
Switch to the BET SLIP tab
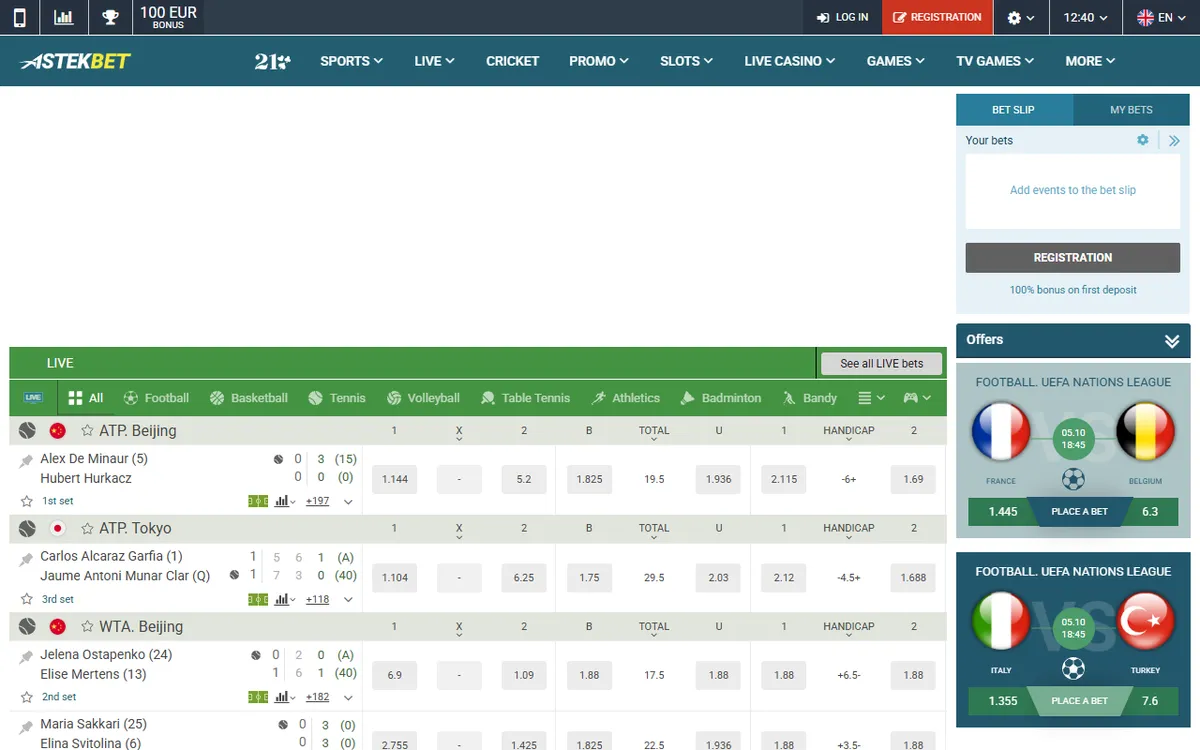point(1014,110)
